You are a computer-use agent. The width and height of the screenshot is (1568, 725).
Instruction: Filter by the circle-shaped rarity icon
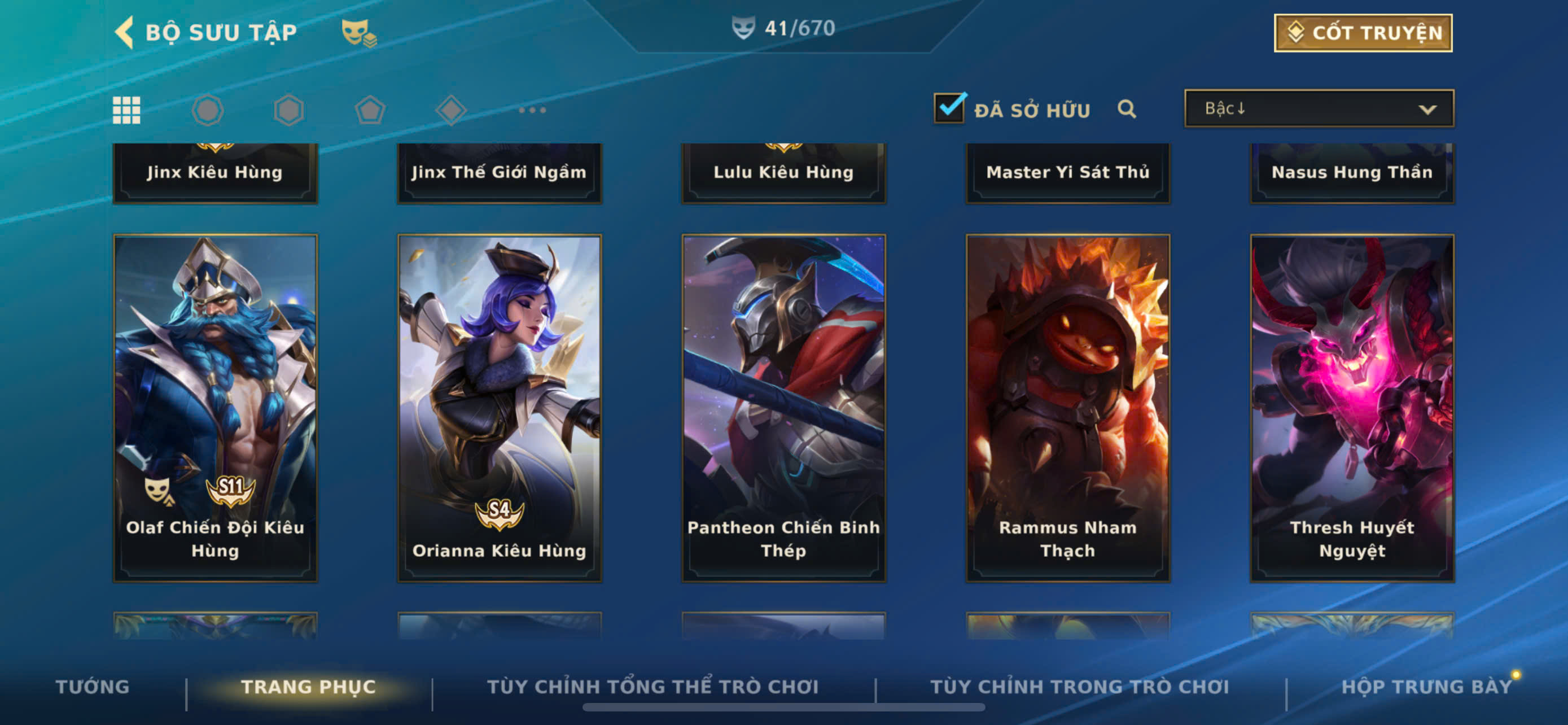208,110
